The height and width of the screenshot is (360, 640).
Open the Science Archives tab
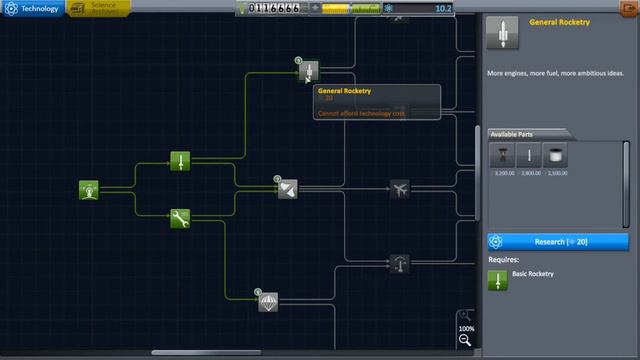98,8
